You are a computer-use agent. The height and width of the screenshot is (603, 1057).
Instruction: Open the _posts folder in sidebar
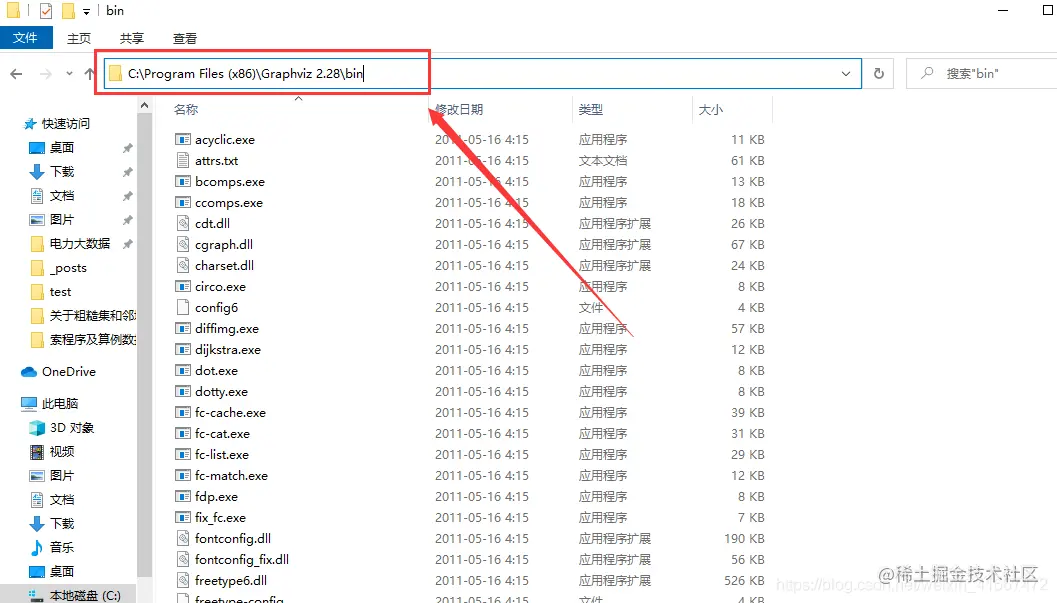pos(68,267)
